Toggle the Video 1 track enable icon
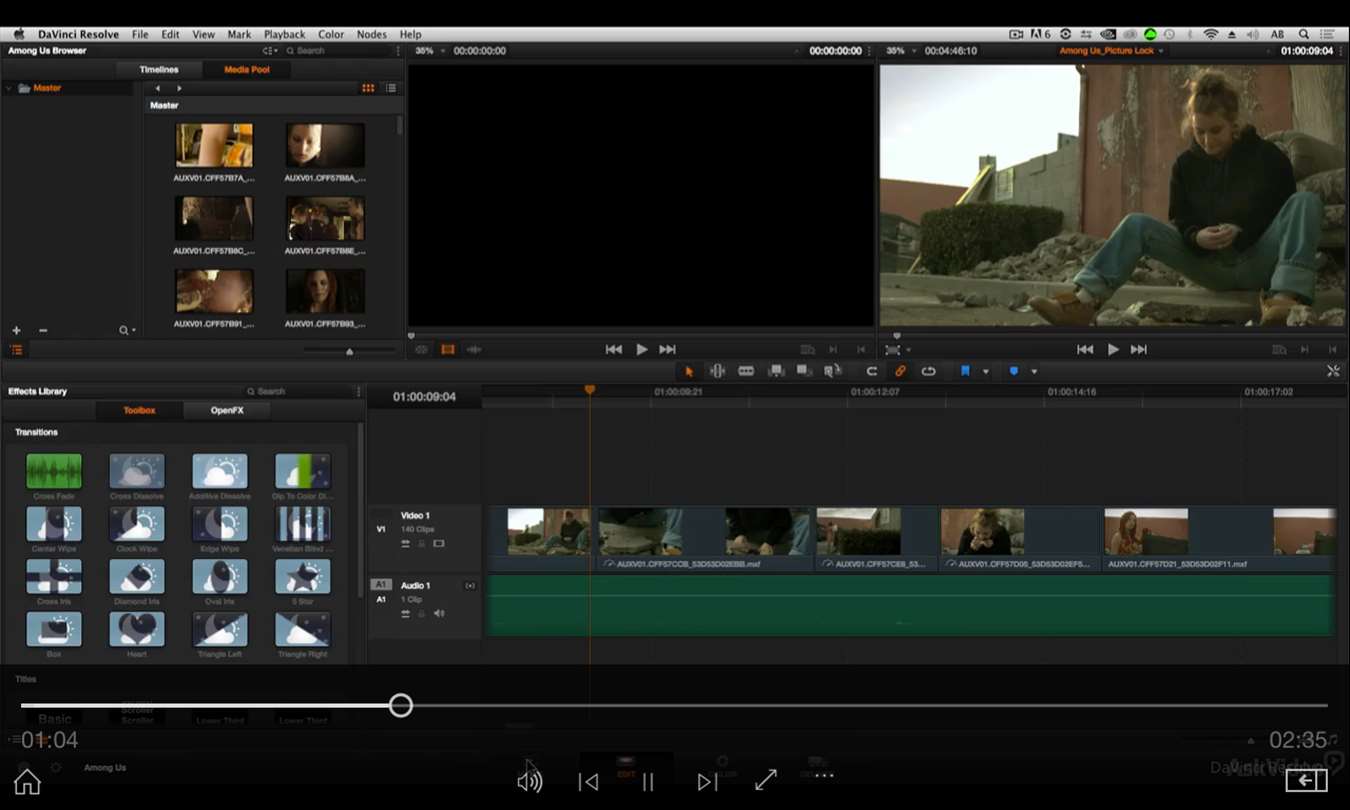The width and height of the screenshot is (1350, 810). coord(439,544)
